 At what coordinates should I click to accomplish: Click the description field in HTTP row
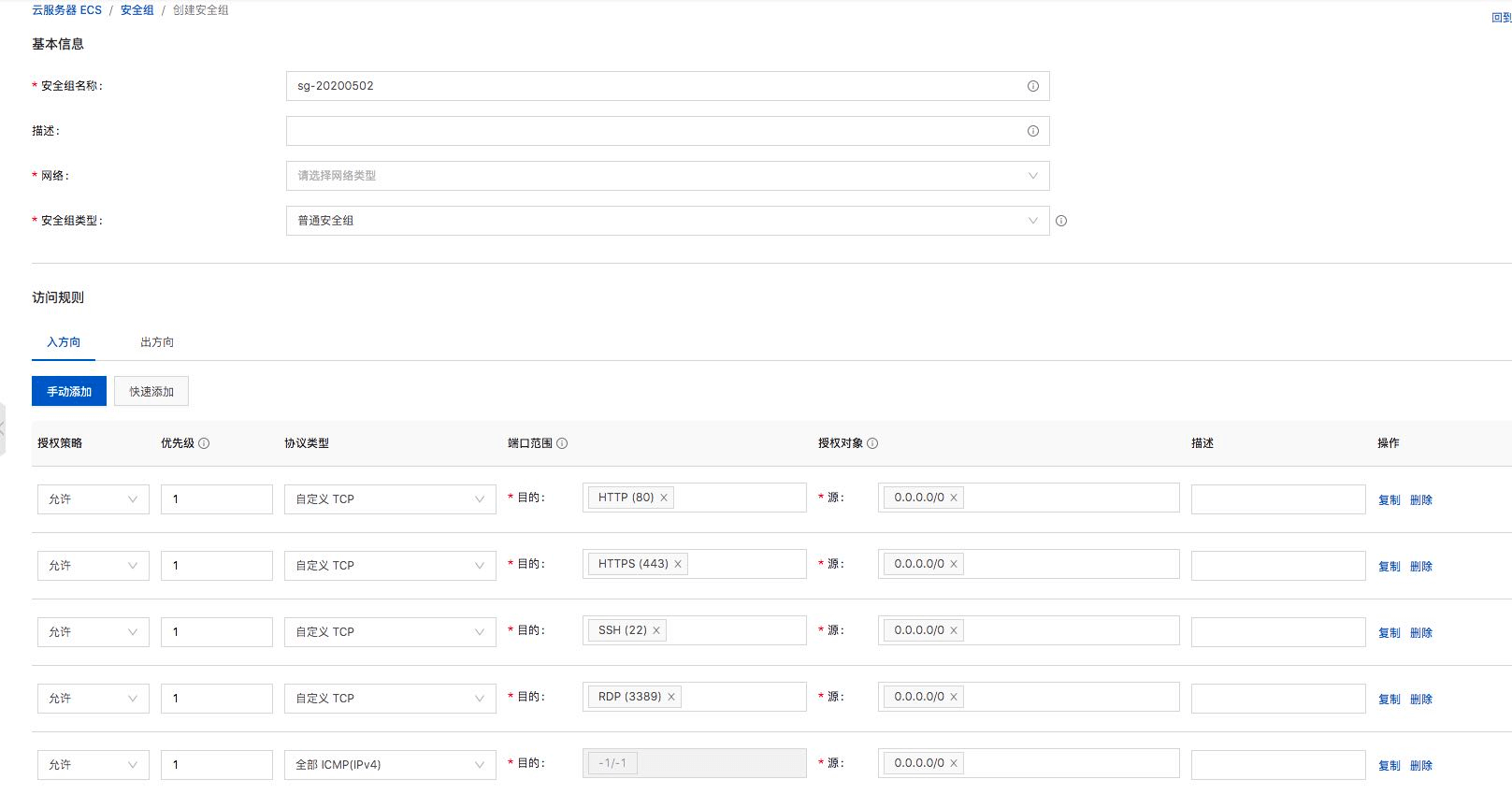(1278, 499)
